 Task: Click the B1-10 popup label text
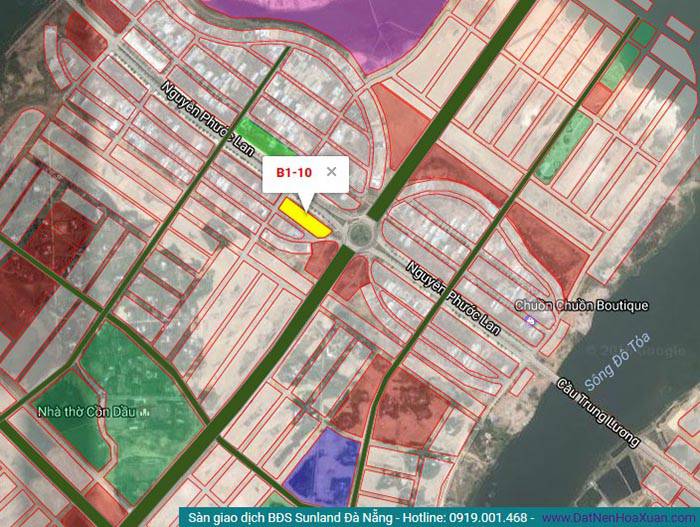293,172
